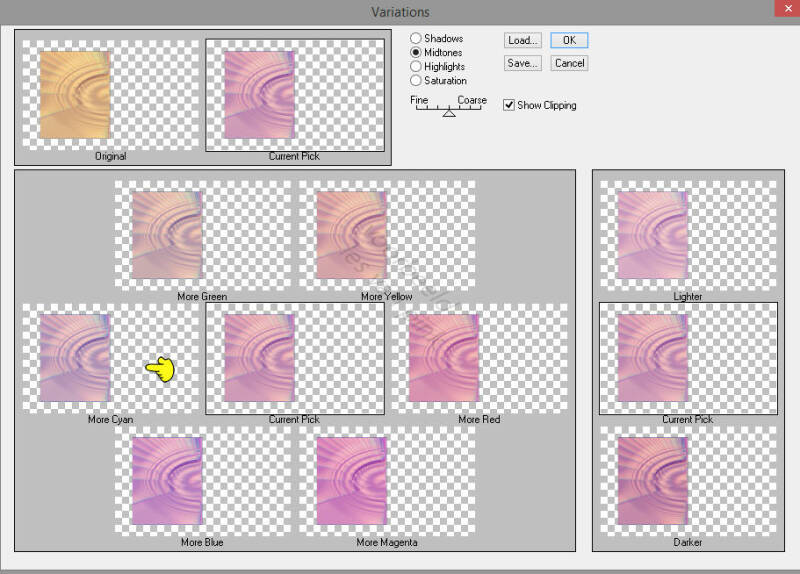Make the image Darker
This screenshot has height=574, width=800.
[688, 481]
